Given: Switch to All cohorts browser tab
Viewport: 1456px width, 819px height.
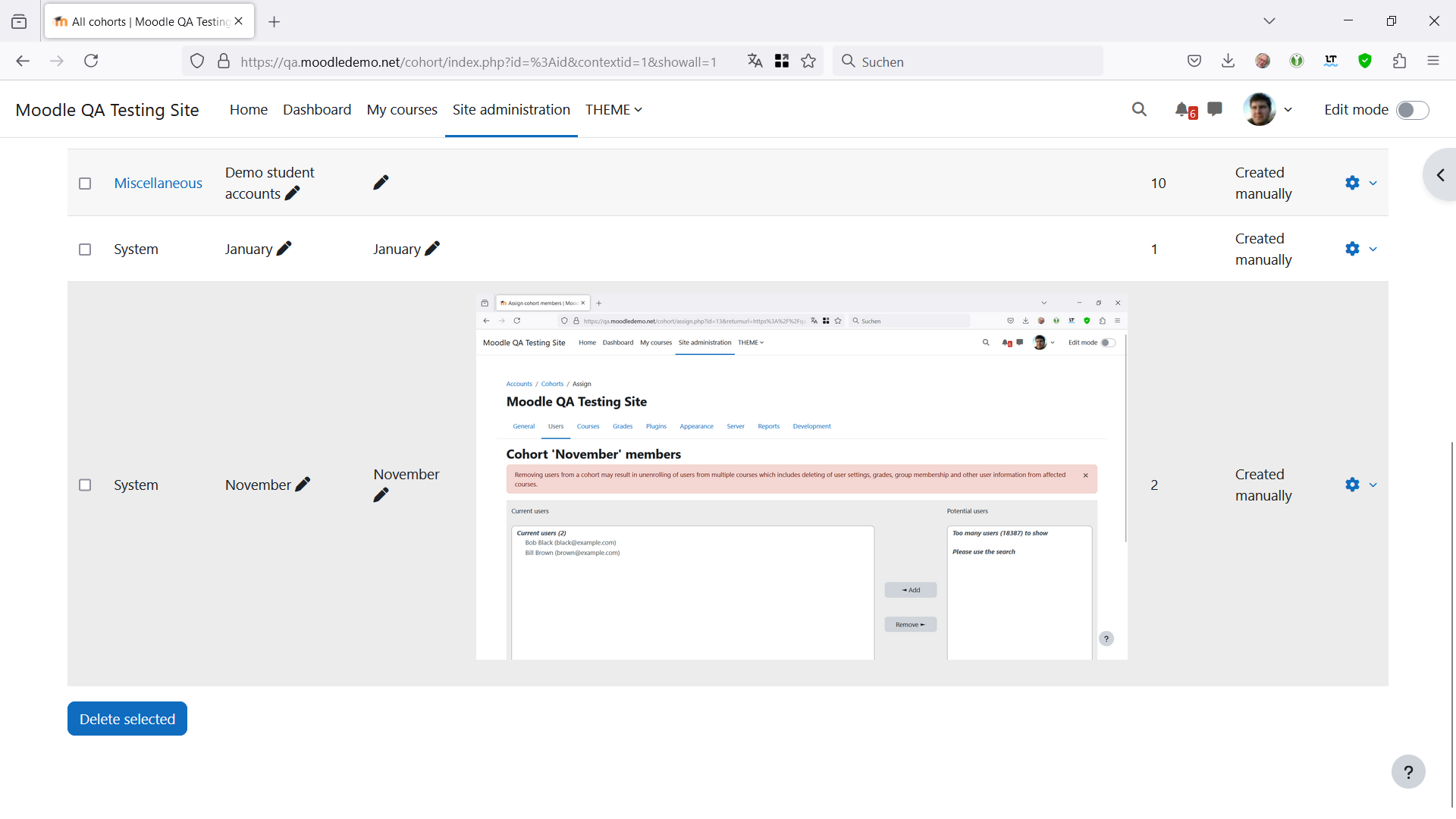Looking at the screenshot, I should [x=149, y=21].
